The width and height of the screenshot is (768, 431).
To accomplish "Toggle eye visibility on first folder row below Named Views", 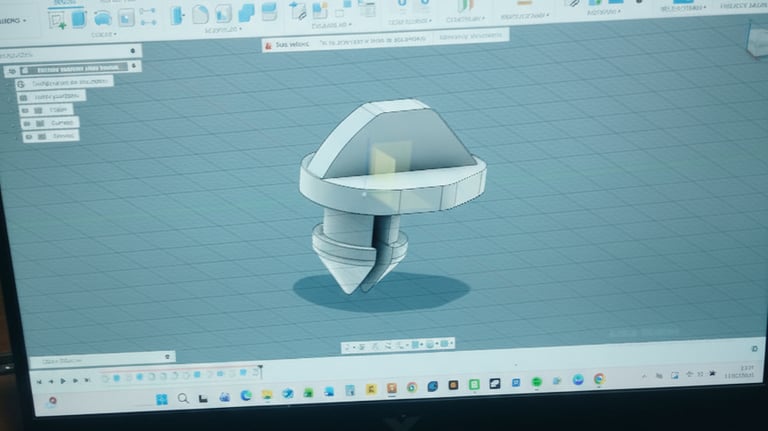I will 25,111.
